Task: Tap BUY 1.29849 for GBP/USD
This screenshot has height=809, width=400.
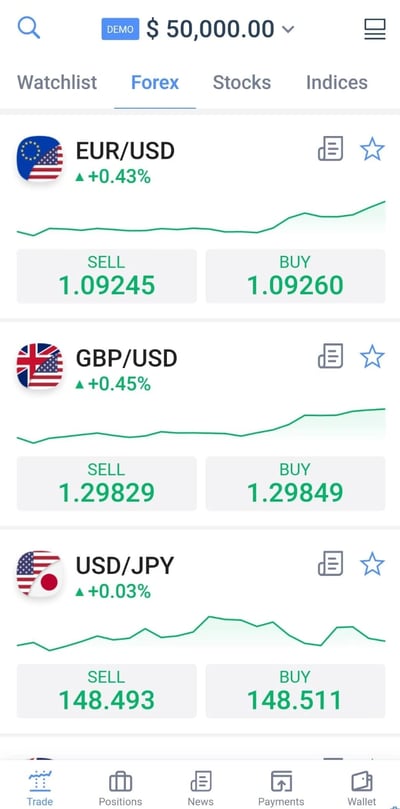Action: (295, 483)
